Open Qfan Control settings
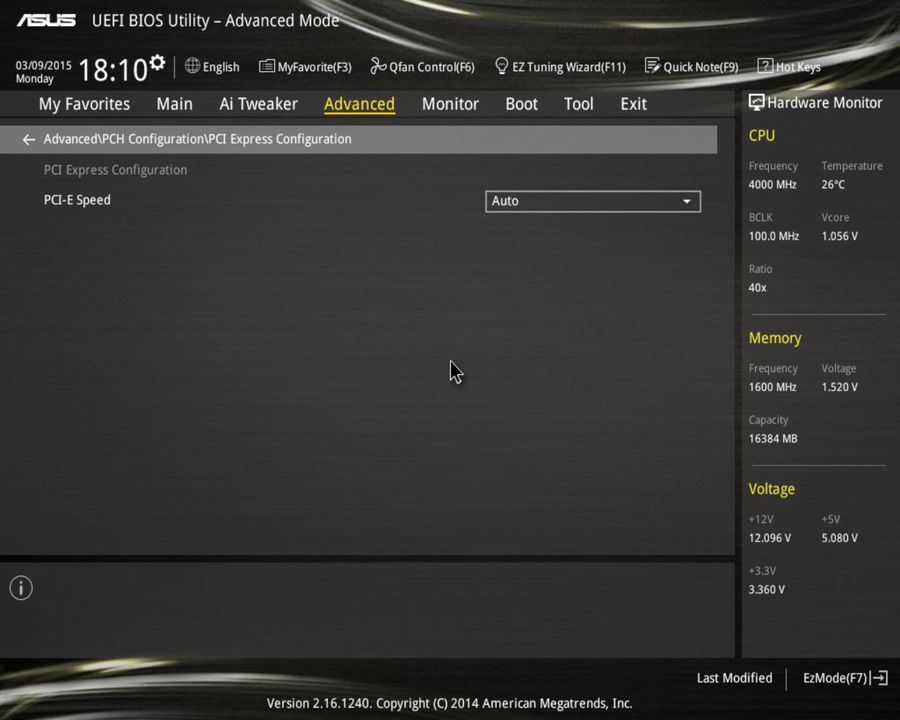 coord(422,66)
